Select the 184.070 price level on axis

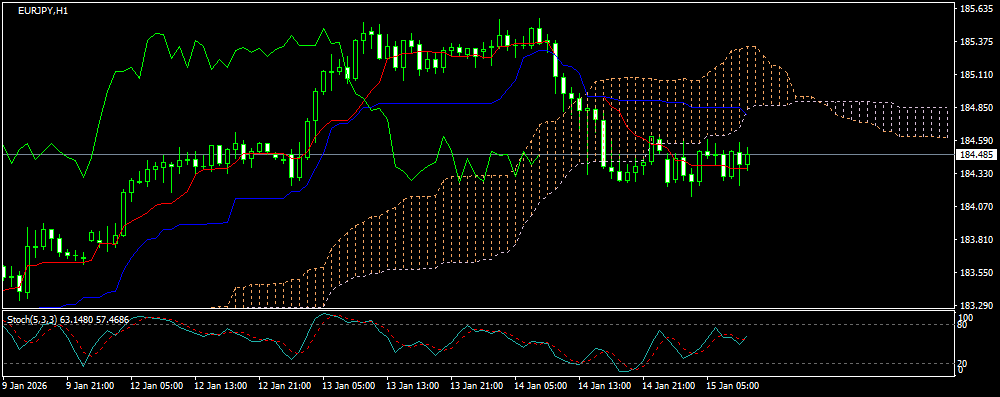(x=976, y=207)
